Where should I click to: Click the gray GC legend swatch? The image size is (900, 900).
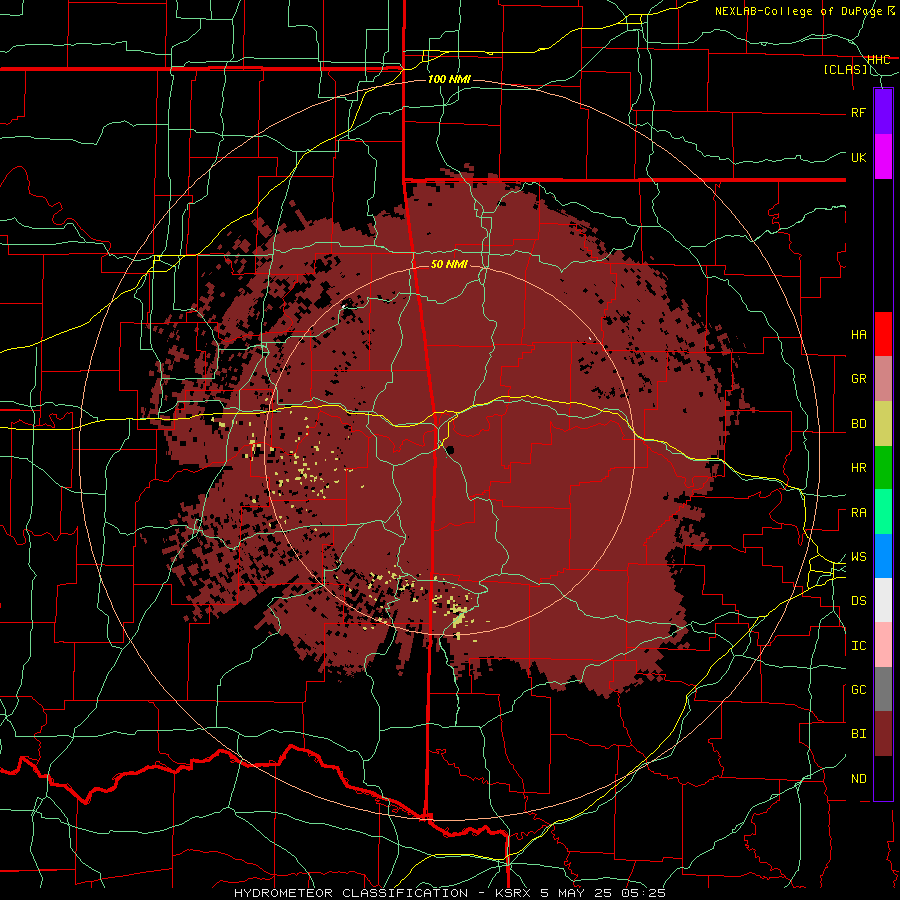[883, 689]
